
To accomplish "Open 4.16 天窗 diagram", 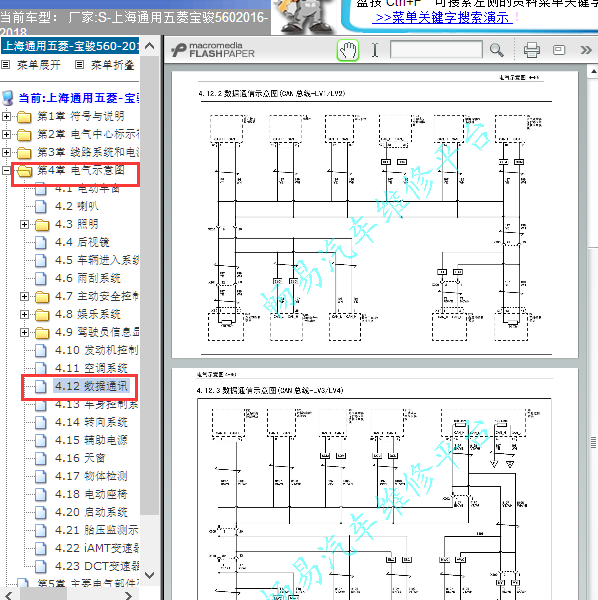I will pyautogui.click(x=80, y=458).
